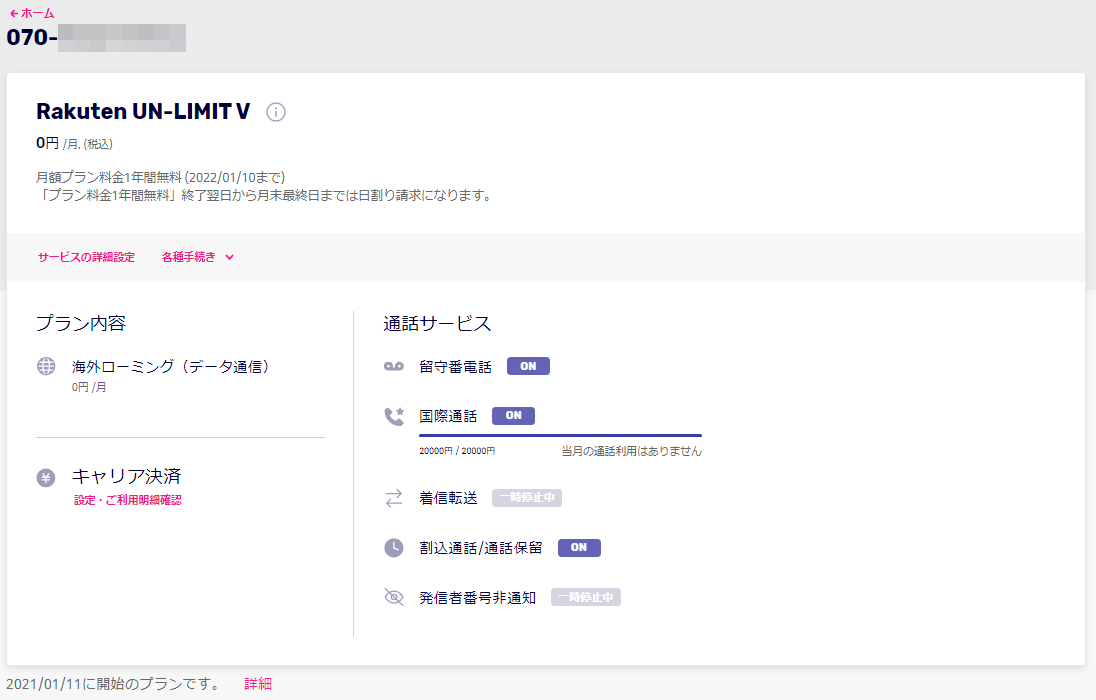Click the 海外ローミング（データ通信）label

click(171, 366)
